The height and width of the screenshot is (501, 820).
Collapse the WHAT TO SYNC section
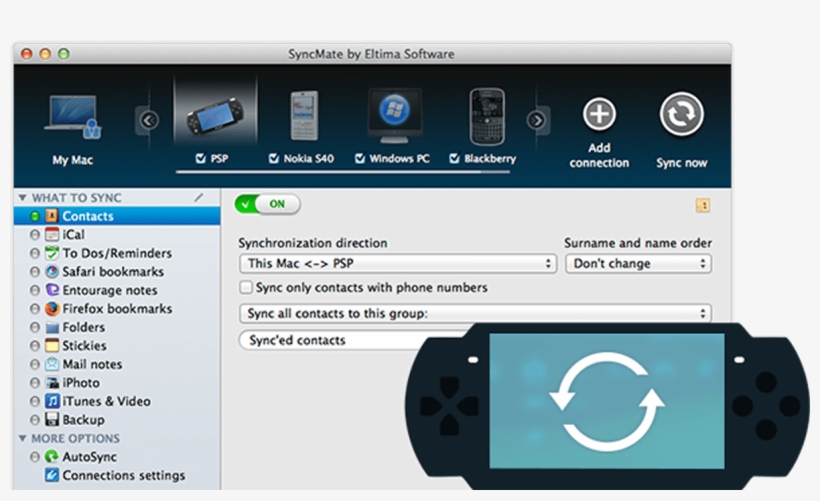tap(22, 198)
